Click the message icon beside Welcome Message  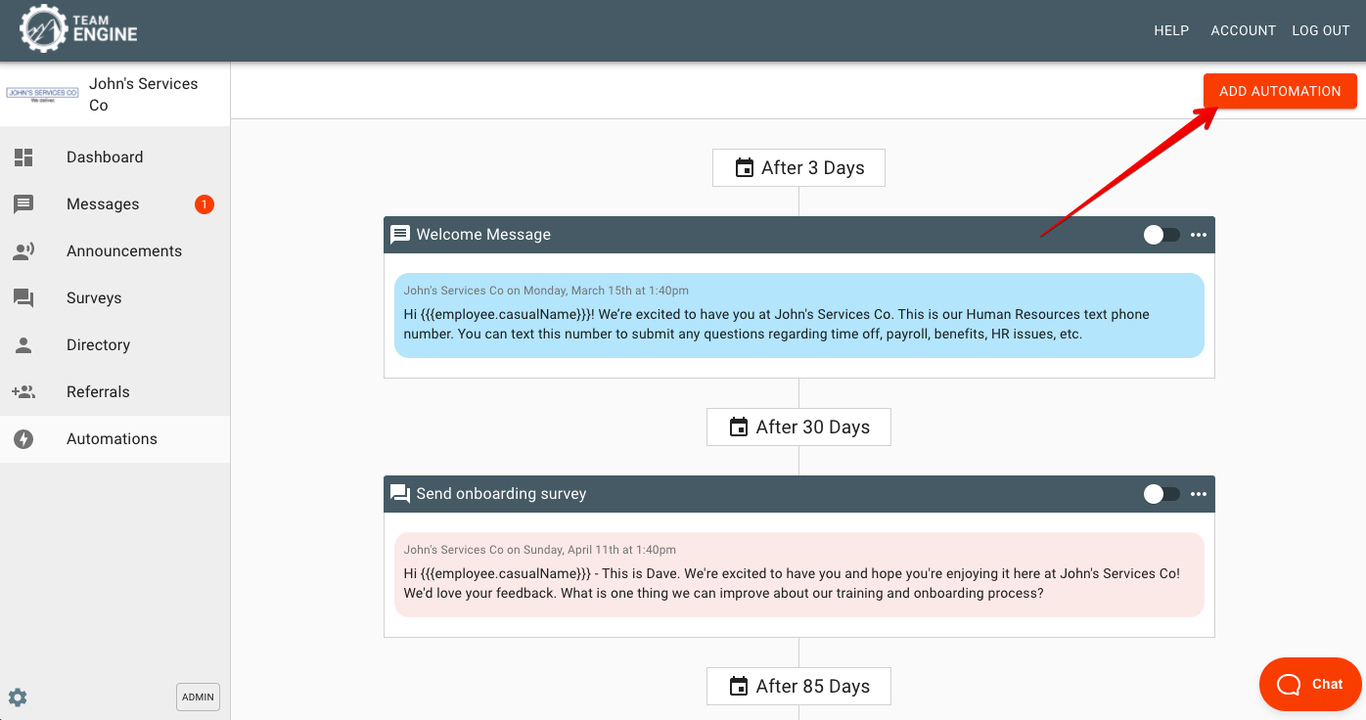point(400,235)
